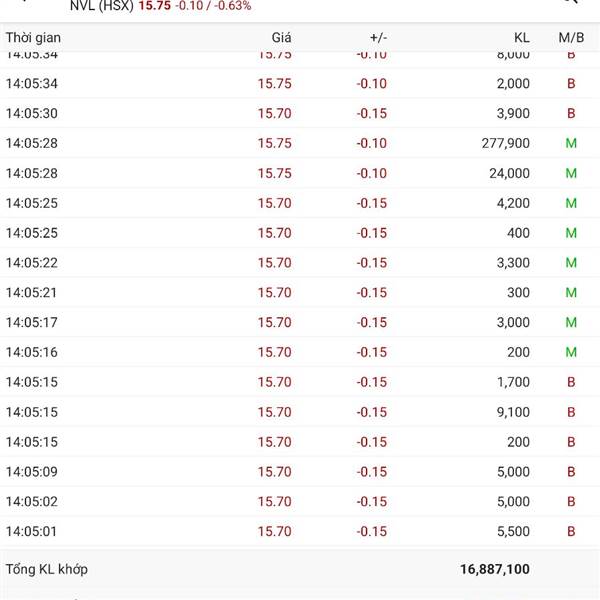Click the +/- column header
The image size is (600, 600).
click(378, 37)
